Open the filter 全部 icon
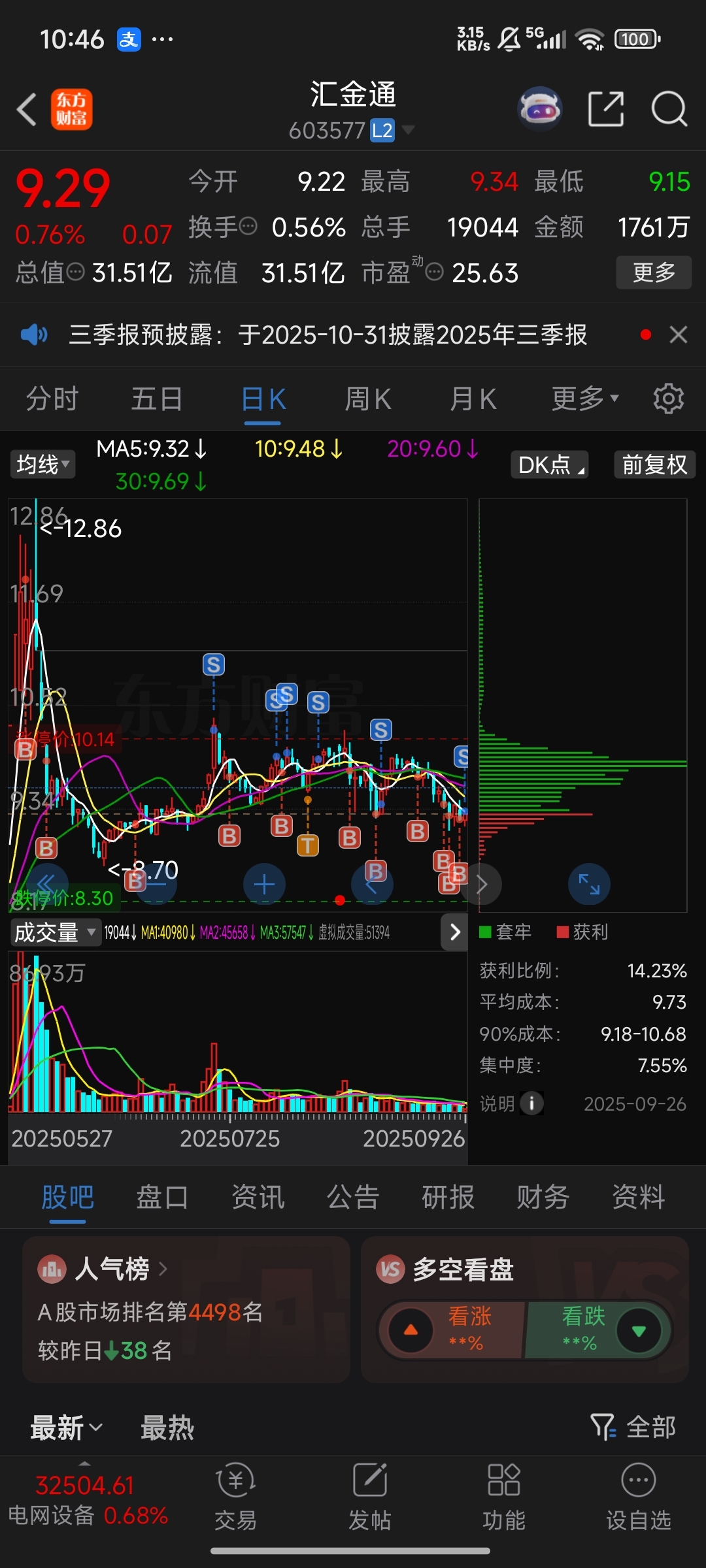This screenshot has height=1568, width=706. click(x=633, y=1427)
